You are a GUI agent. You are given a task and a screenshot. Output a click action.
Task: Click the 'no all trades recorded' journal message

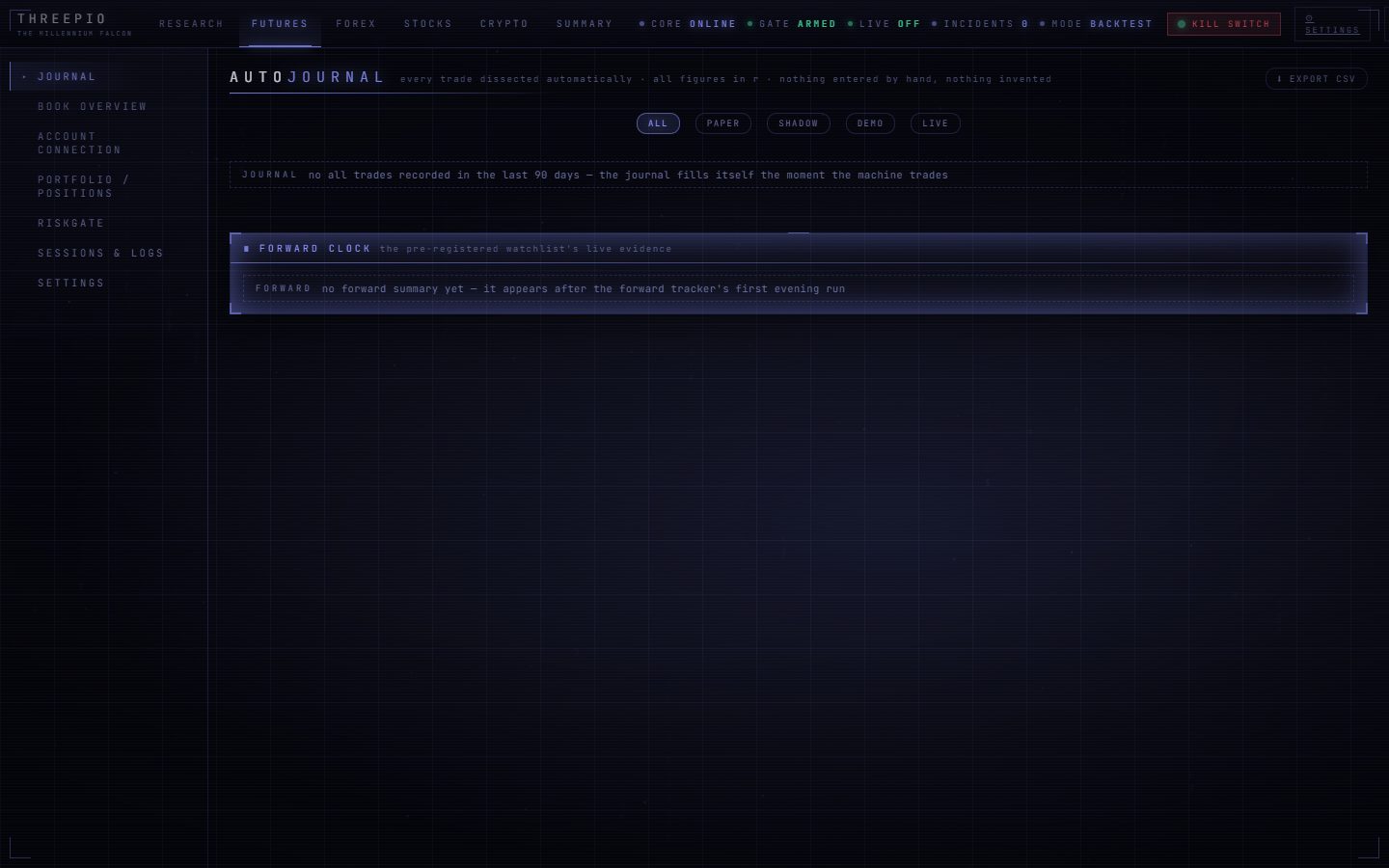pos(628,176)
